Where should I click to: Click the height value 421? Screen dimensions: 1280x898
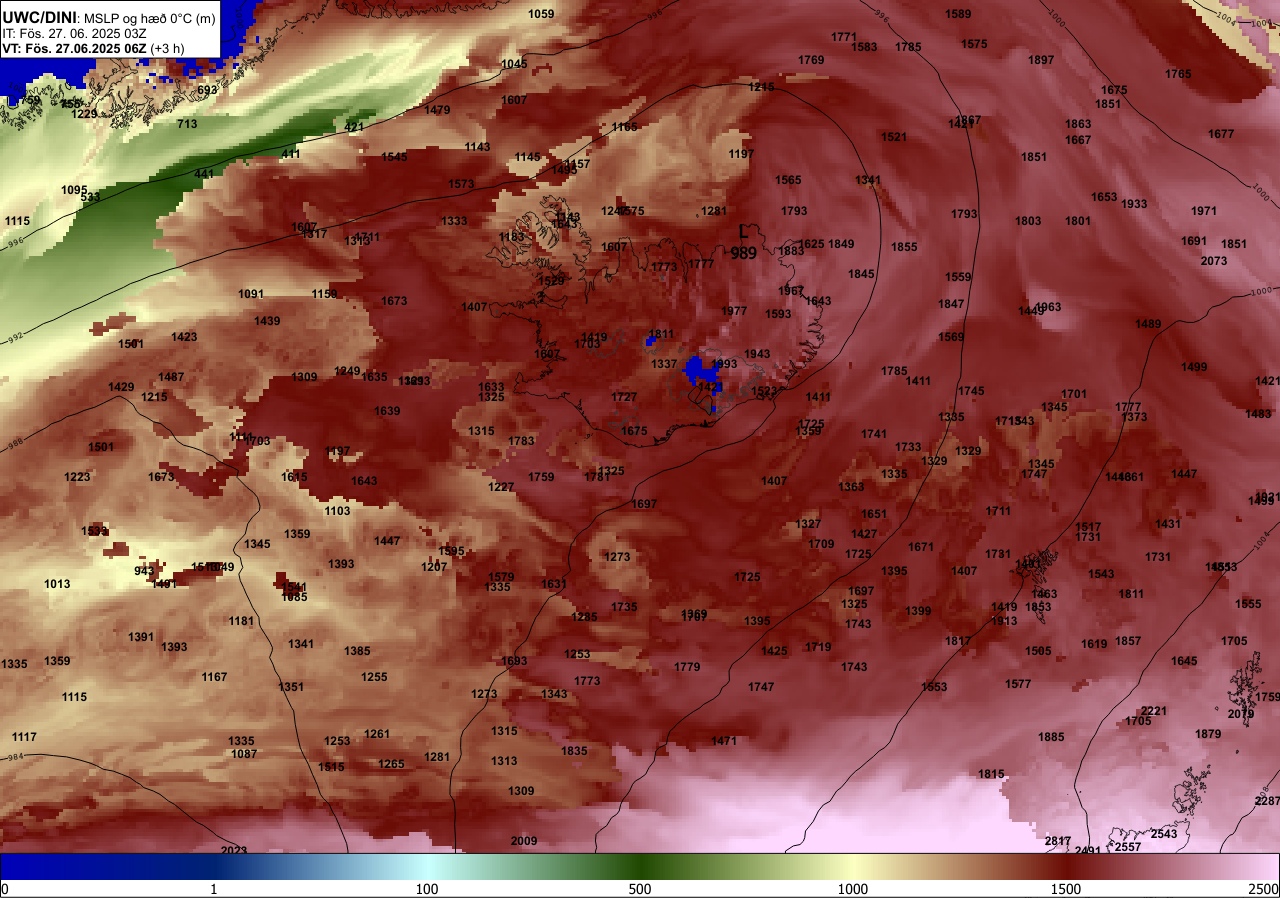tap(354, 127)
